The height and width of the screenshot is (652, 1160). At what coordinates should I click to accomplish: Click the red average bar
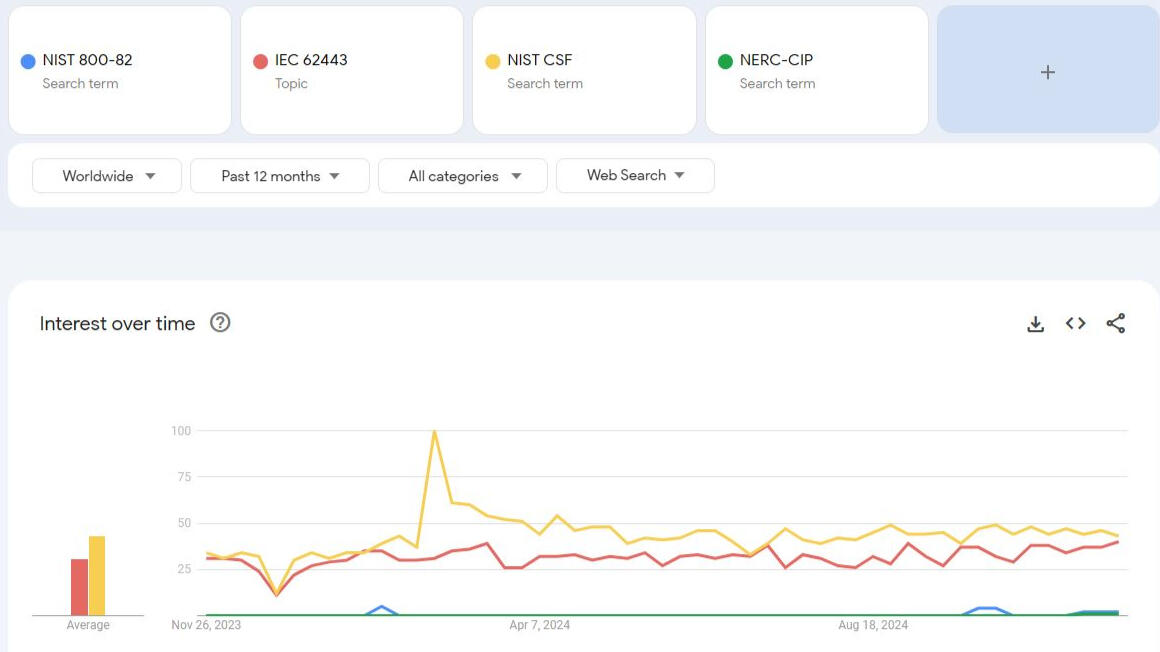[x=79, y=587]
